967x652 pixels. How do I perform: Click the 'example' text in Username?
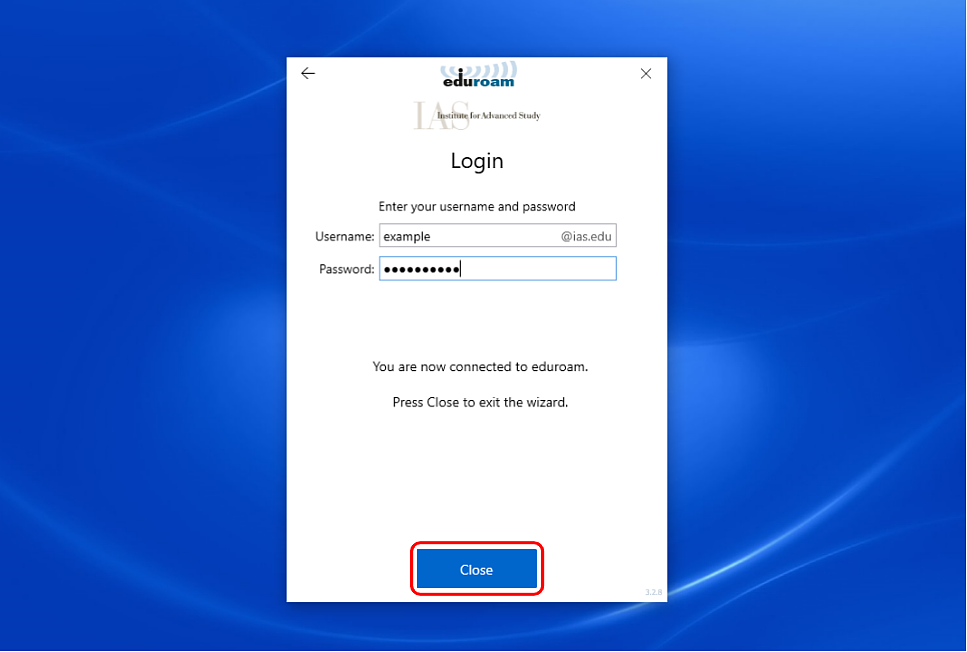point(406,237)
